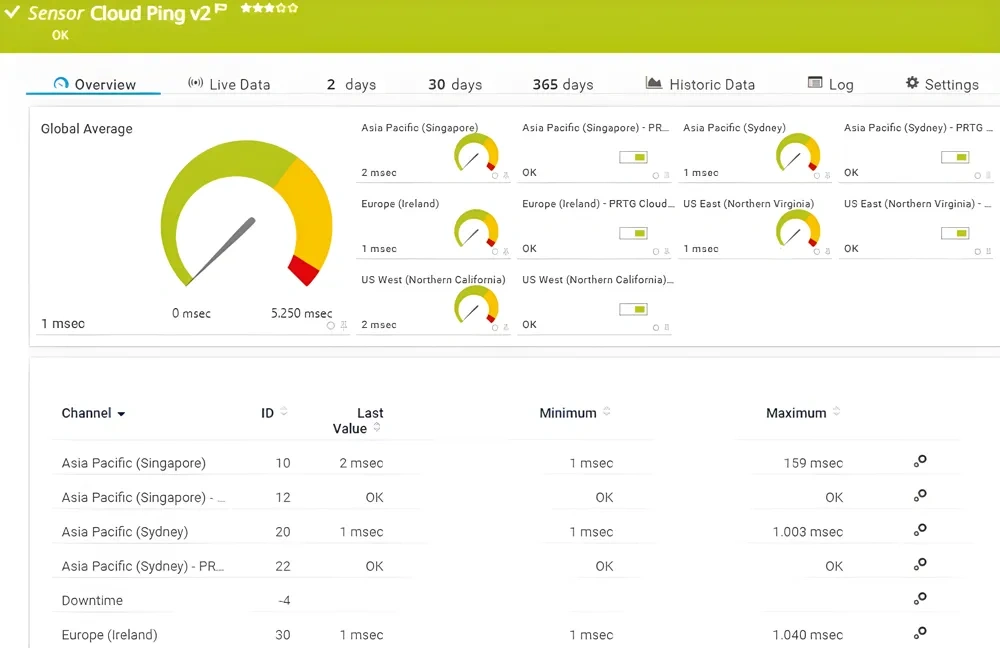Viewport: 1000px width, 648px height.
Task: Open the Log tab
Action: point(830,84)
